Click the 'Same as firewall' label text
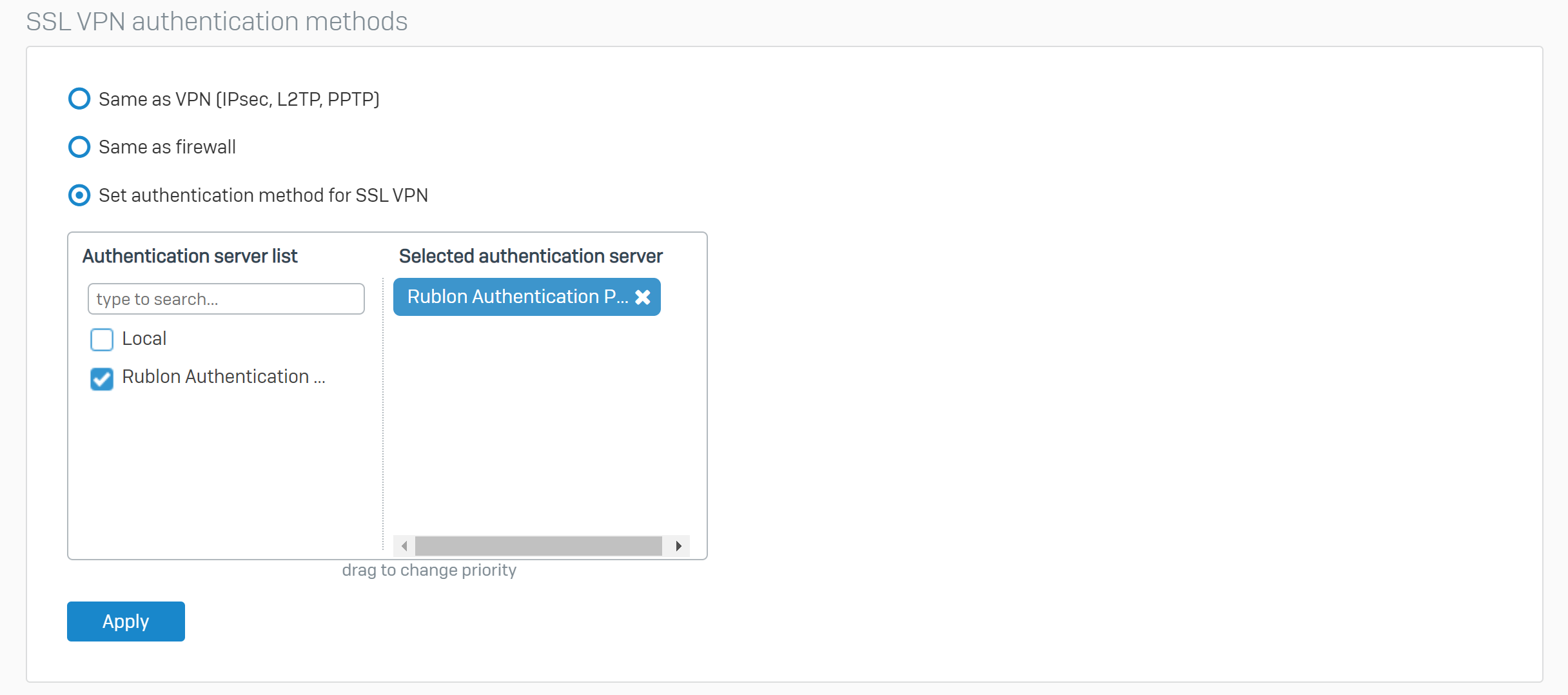The image size is (1568, 695). click(167, 148)
